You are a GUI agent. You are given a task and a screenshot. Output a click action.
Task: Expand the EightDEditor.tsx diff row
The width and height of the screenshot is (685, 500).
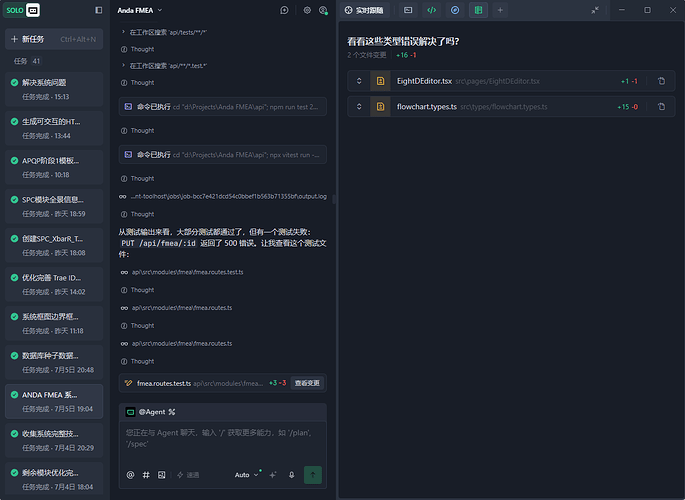359,81
